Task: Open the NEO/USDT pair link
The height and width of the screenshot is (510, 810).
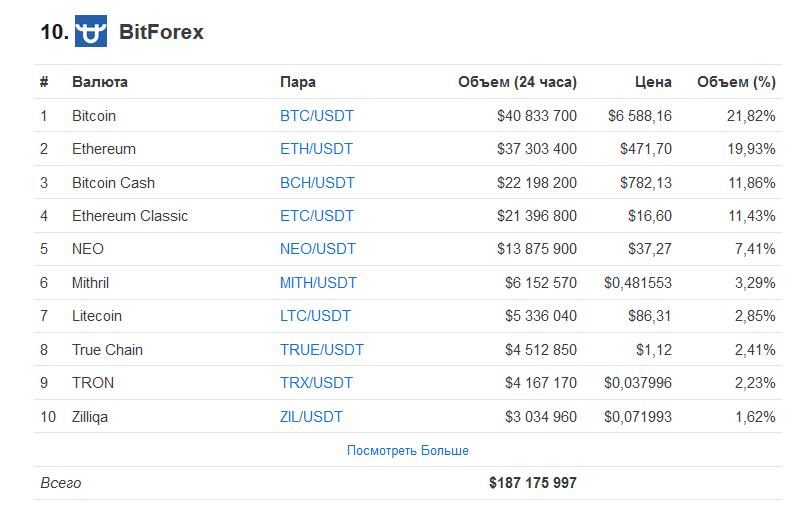Action: tap(318, 249)
